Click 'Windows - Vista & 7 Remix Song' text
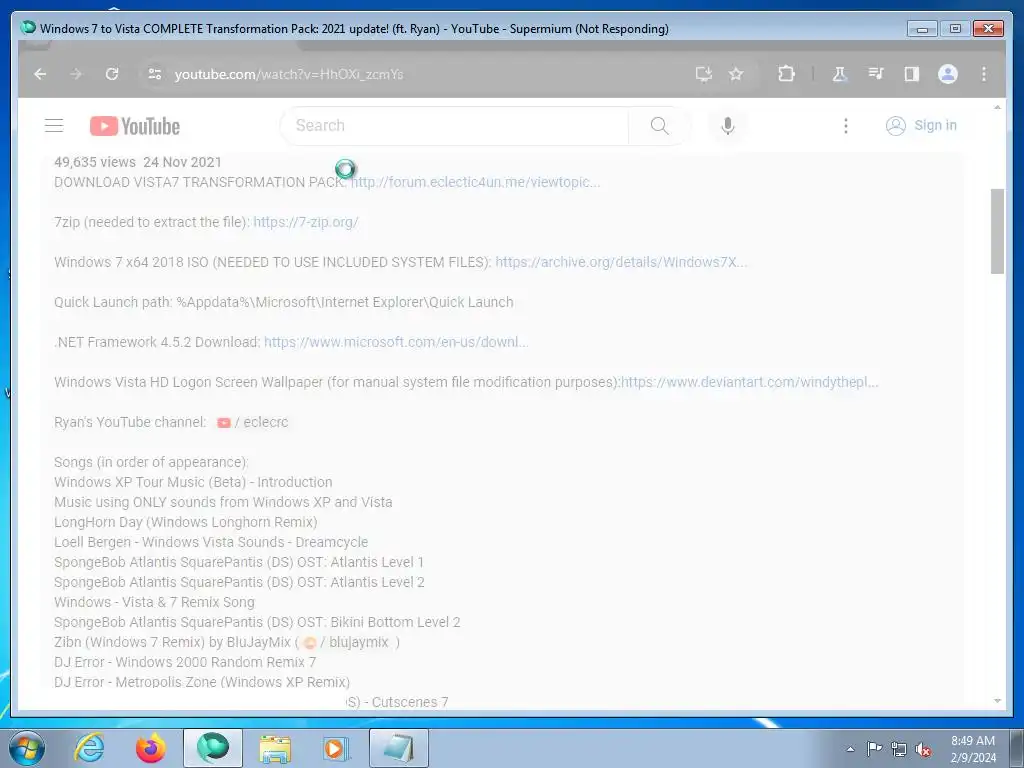The height and width of the screenshot is (768, 1024). (154, 602)
